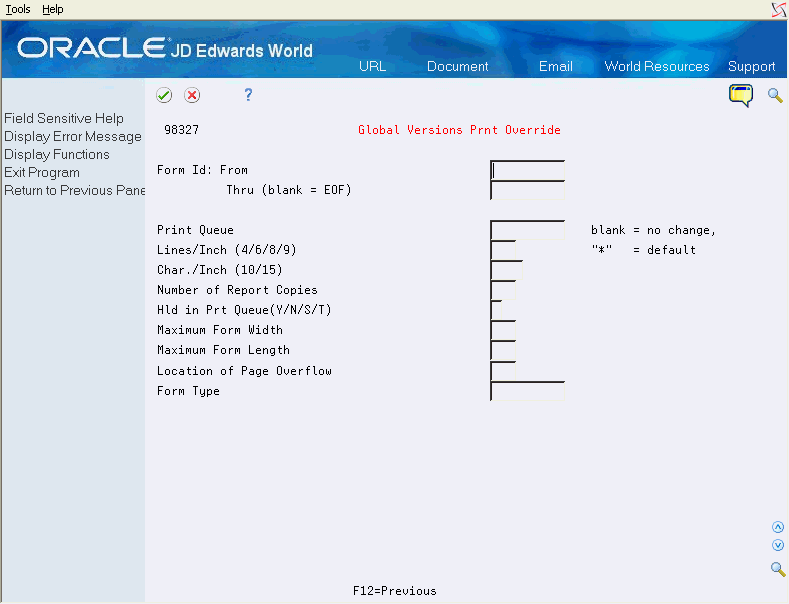
Task: Focus Number of Report Copies field
Action: (503, 290)
